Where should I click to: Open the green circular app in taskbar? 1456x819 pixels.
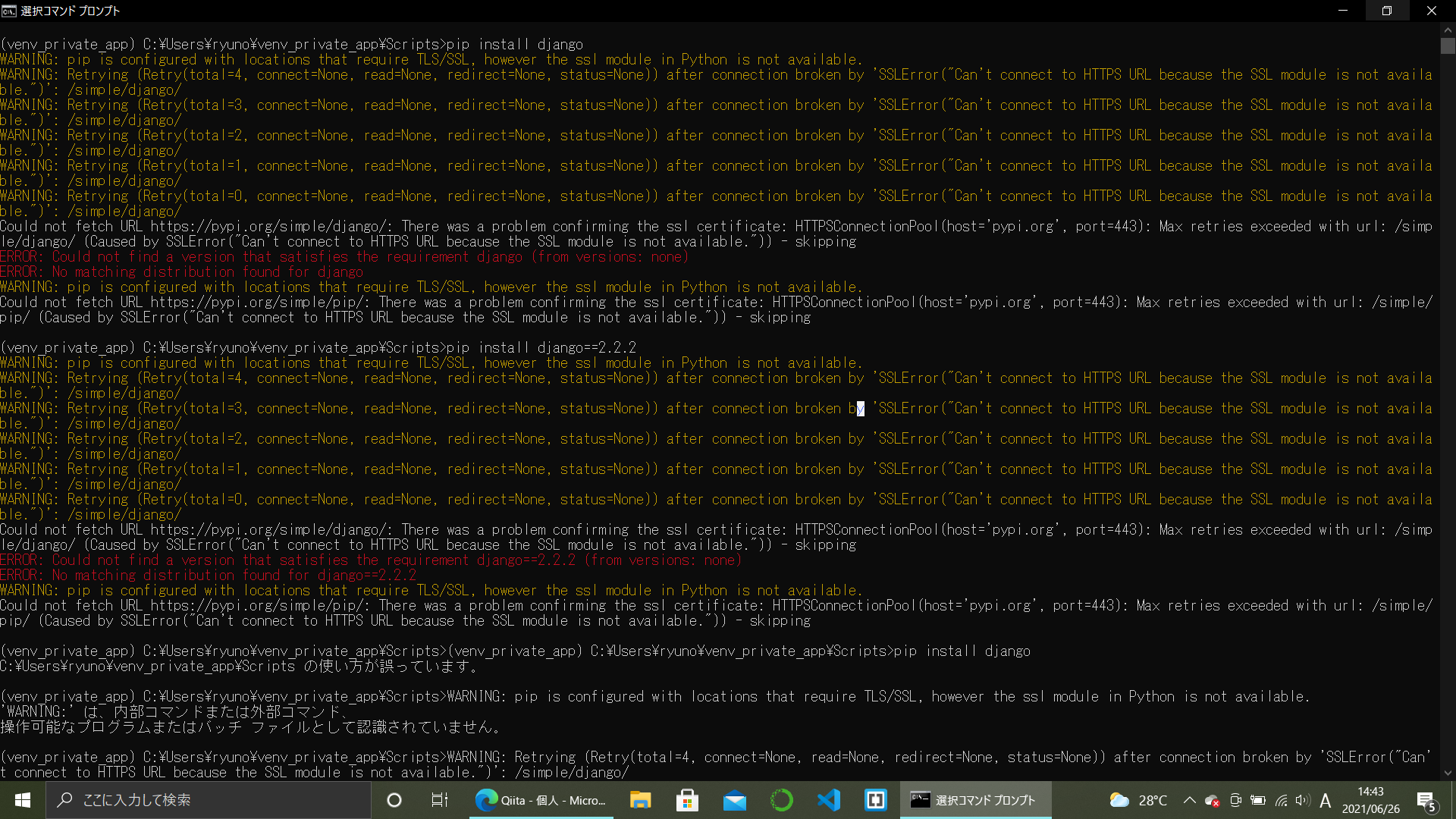tap(781, 800)
